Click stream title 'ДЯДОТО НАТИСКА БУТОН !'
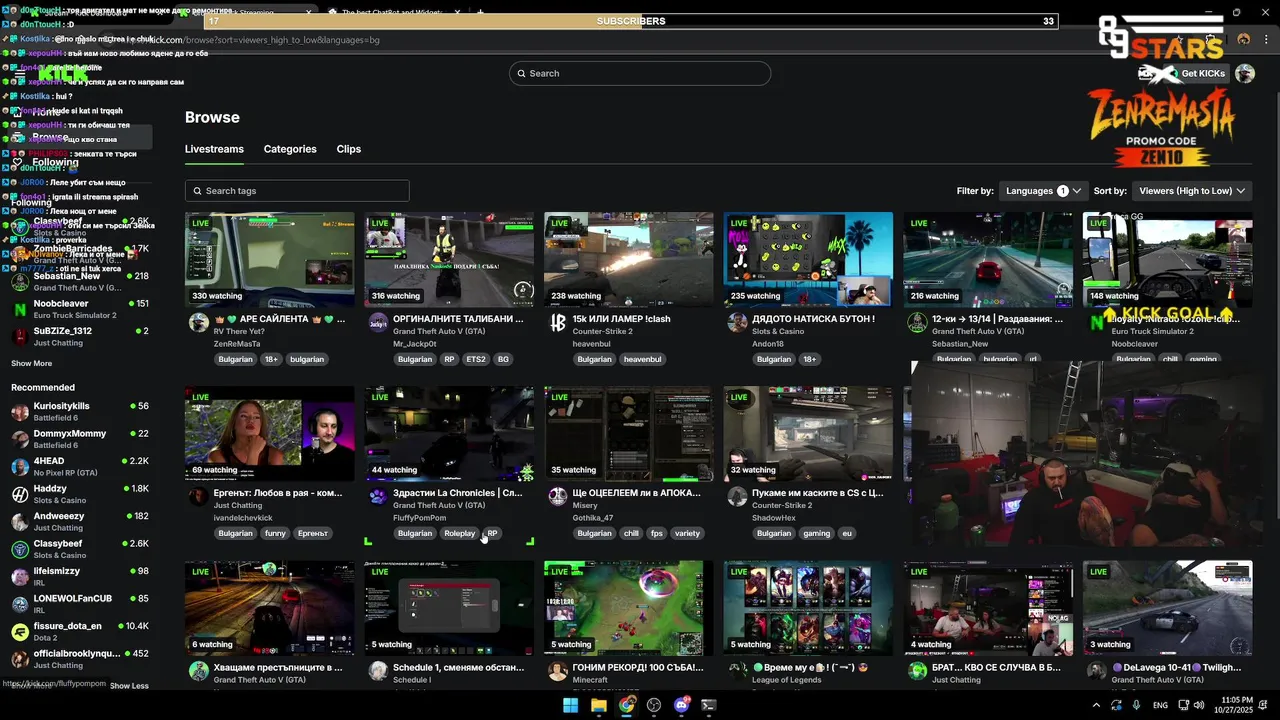The width and height of the screenshot is (1280, 720). (815, 319)
